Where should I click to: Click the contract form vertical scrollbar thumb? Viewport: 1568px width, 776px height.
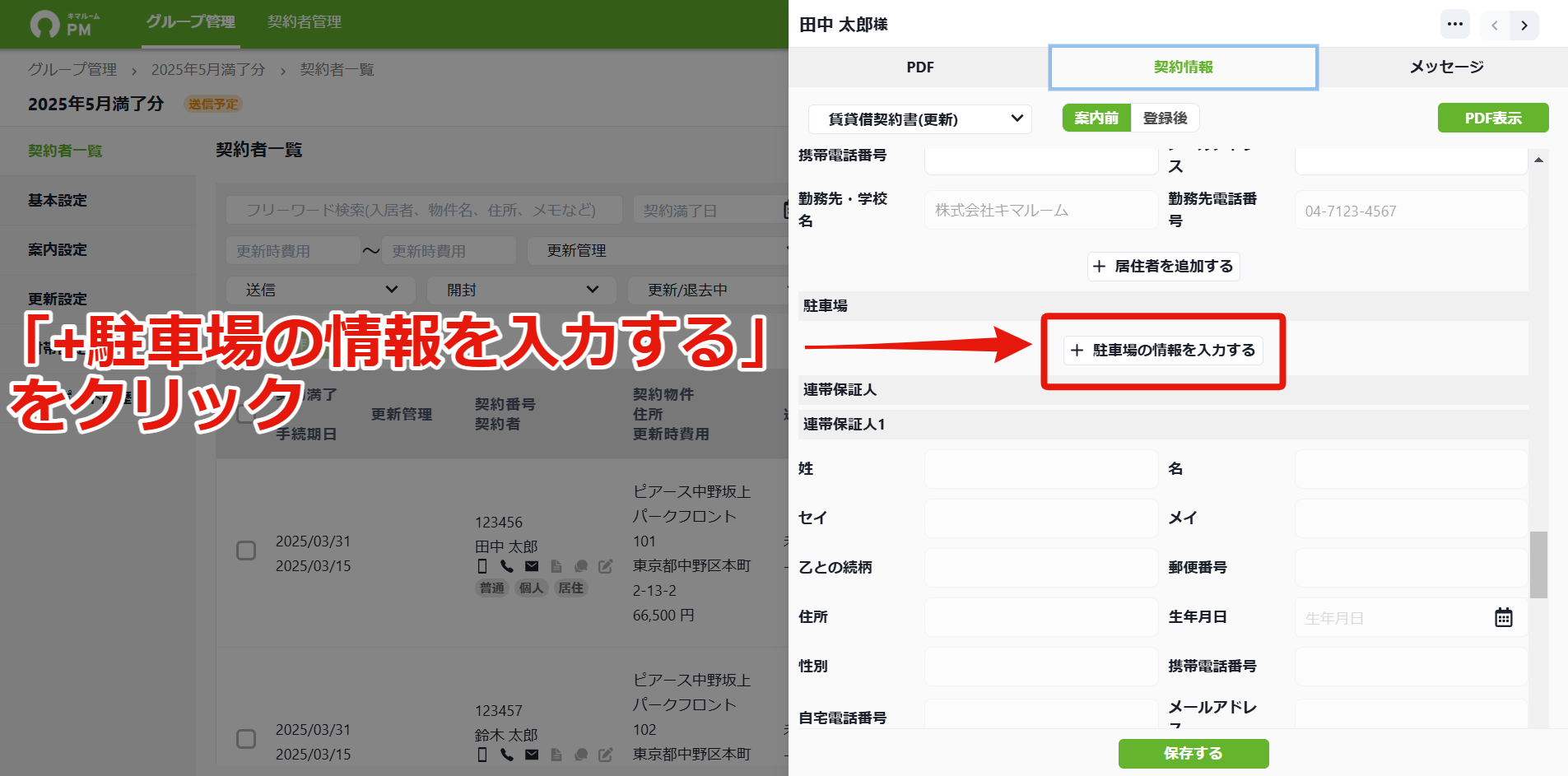[1538, 565]
